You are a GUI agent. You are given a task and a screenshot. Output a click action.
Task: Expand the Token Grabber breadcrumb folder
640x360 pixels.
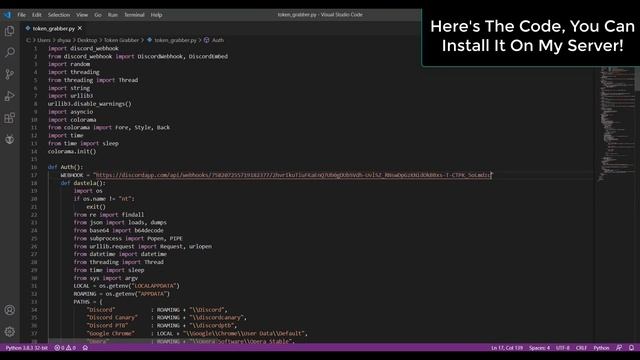[x=121, y=40]
